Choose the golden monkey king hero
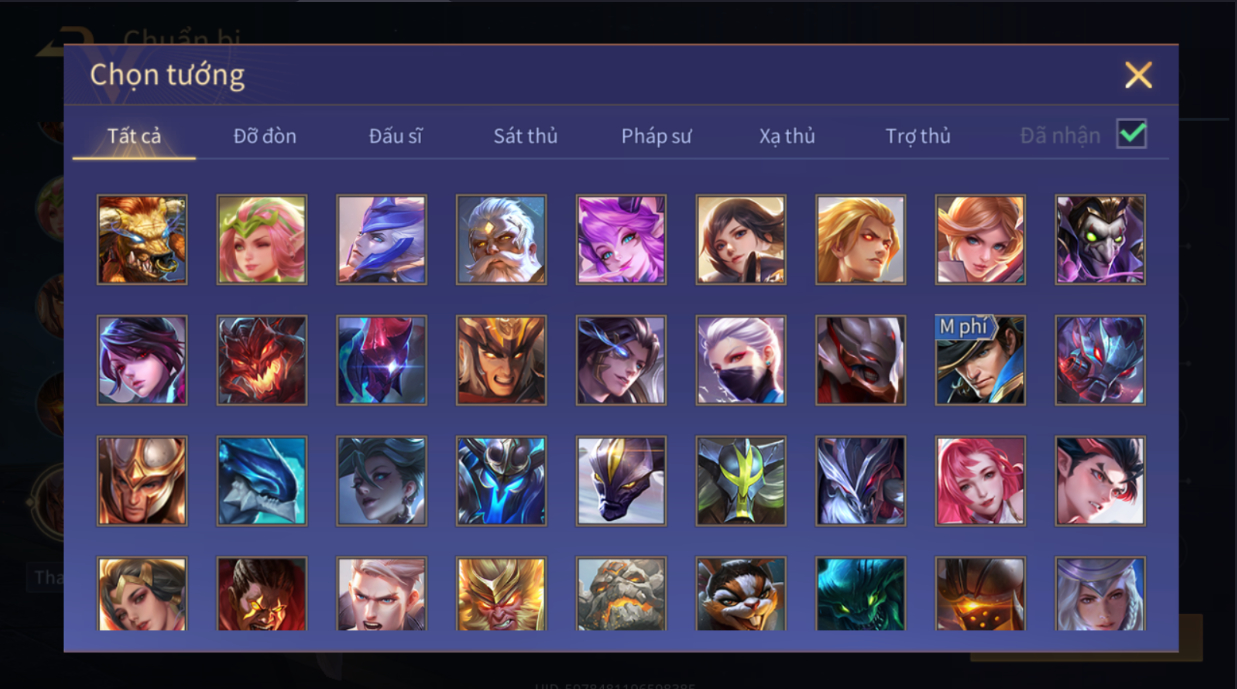Image resolution: width=1237 pixels, height=689 pixels. coord(501,594)
